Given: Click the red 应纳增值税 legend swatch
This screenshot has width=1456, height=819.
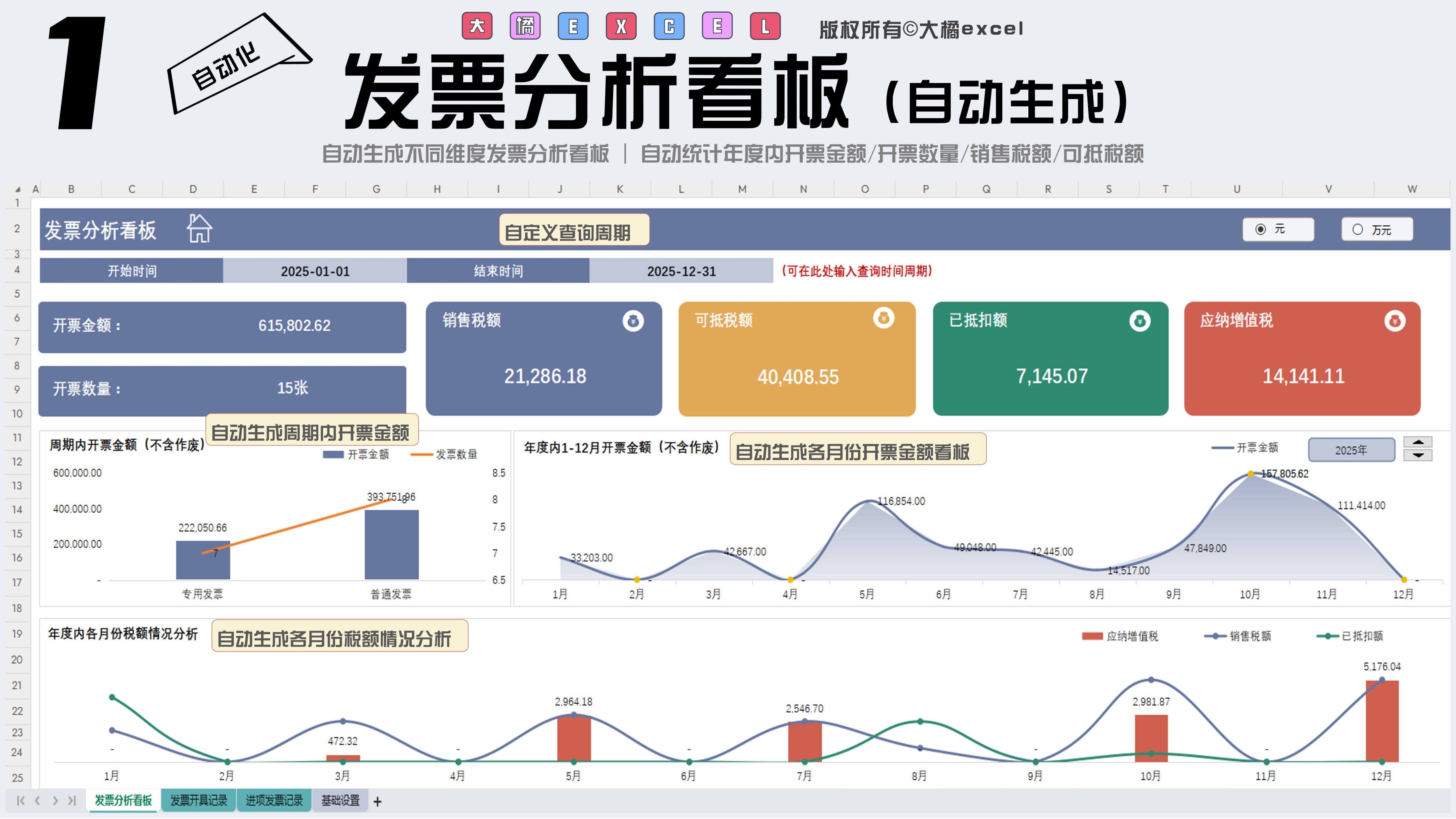Looking at the screenshot, I should point(1092,636).
